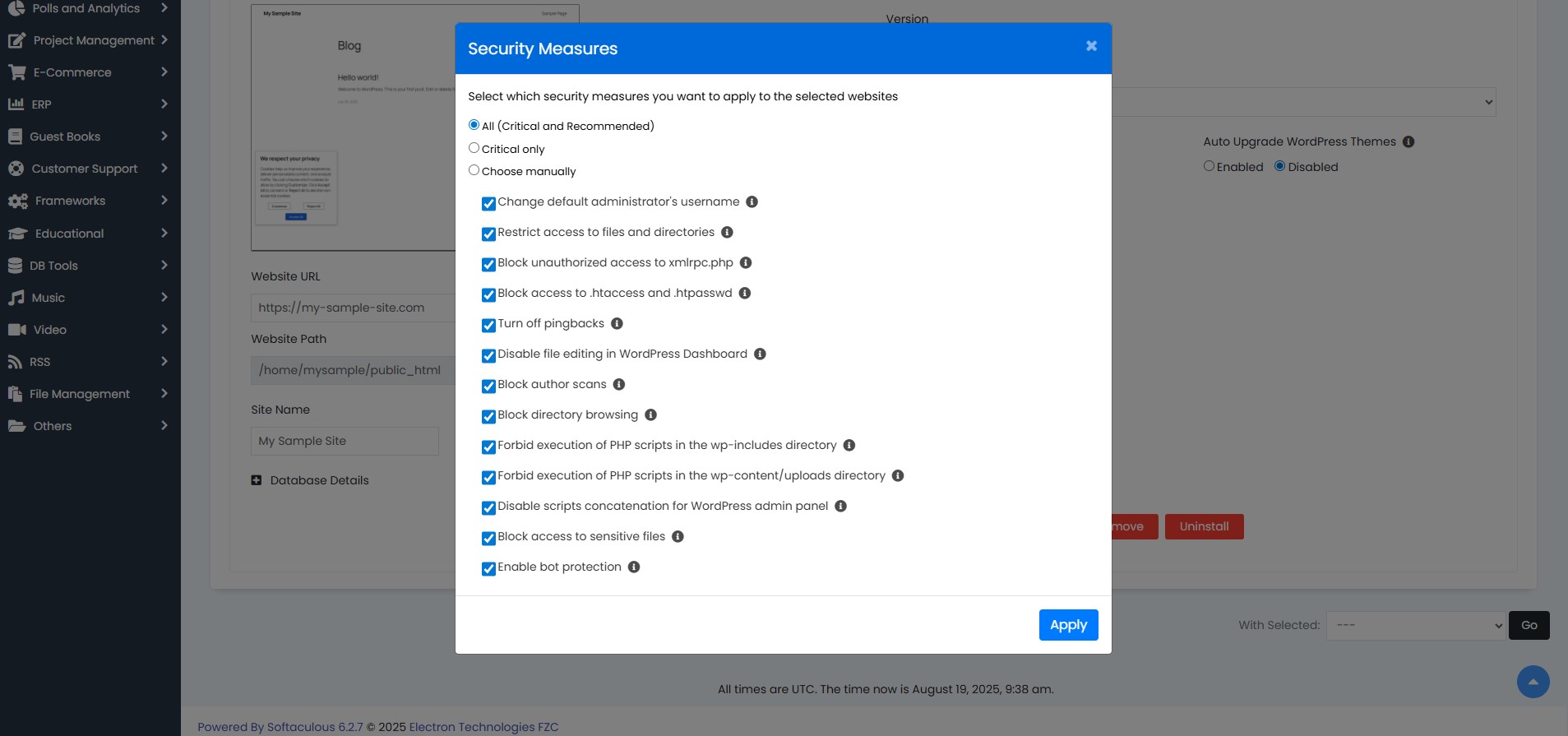Screen dimensions: 1568x736
Task: Open Electron Technologies FZC footer link
Action: [x=483, y=727]
